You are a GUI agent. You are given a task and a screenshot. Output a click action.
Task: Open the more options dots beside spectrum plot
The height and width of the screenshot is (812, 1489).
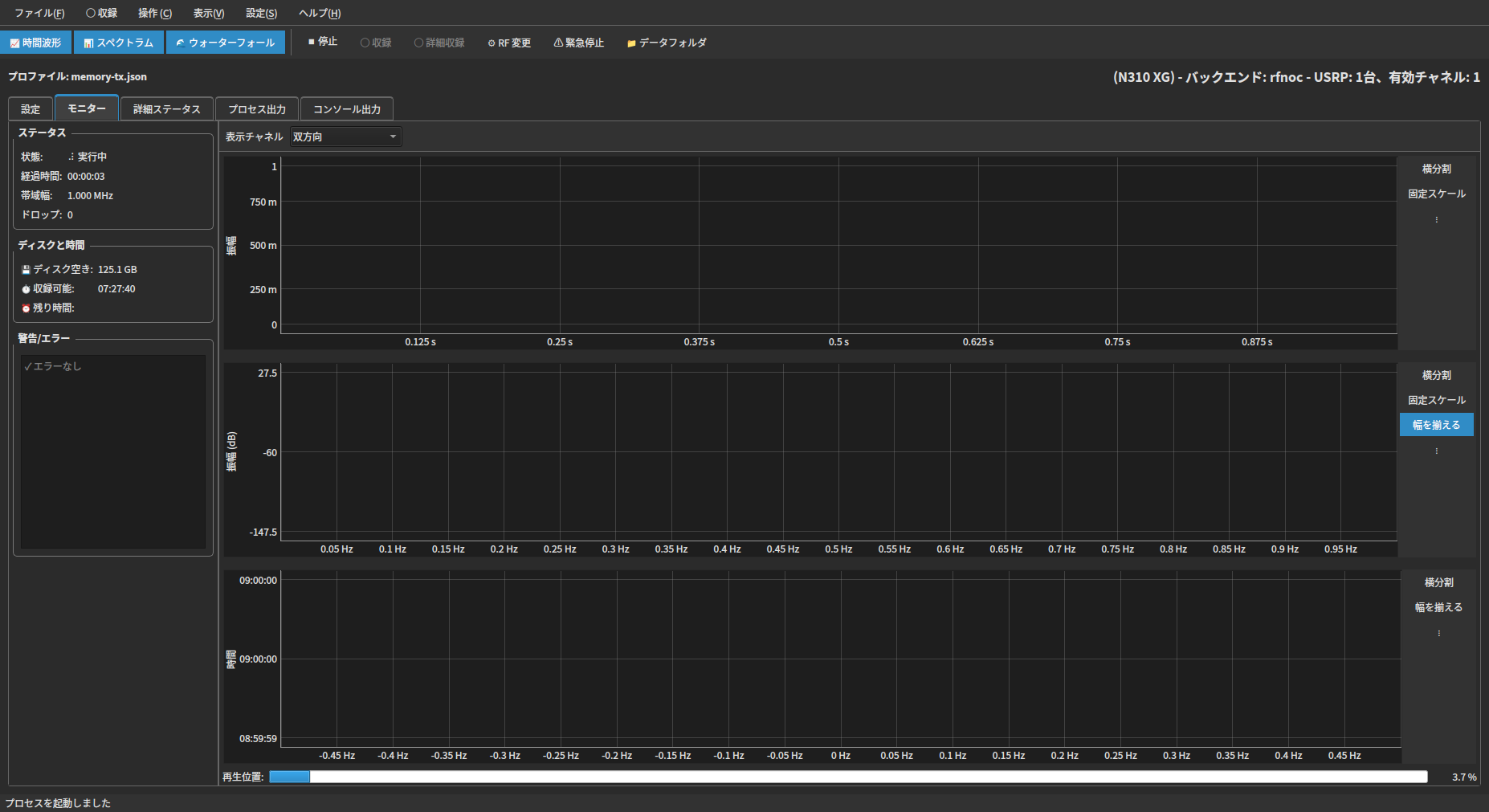(x=1437, y=451)
